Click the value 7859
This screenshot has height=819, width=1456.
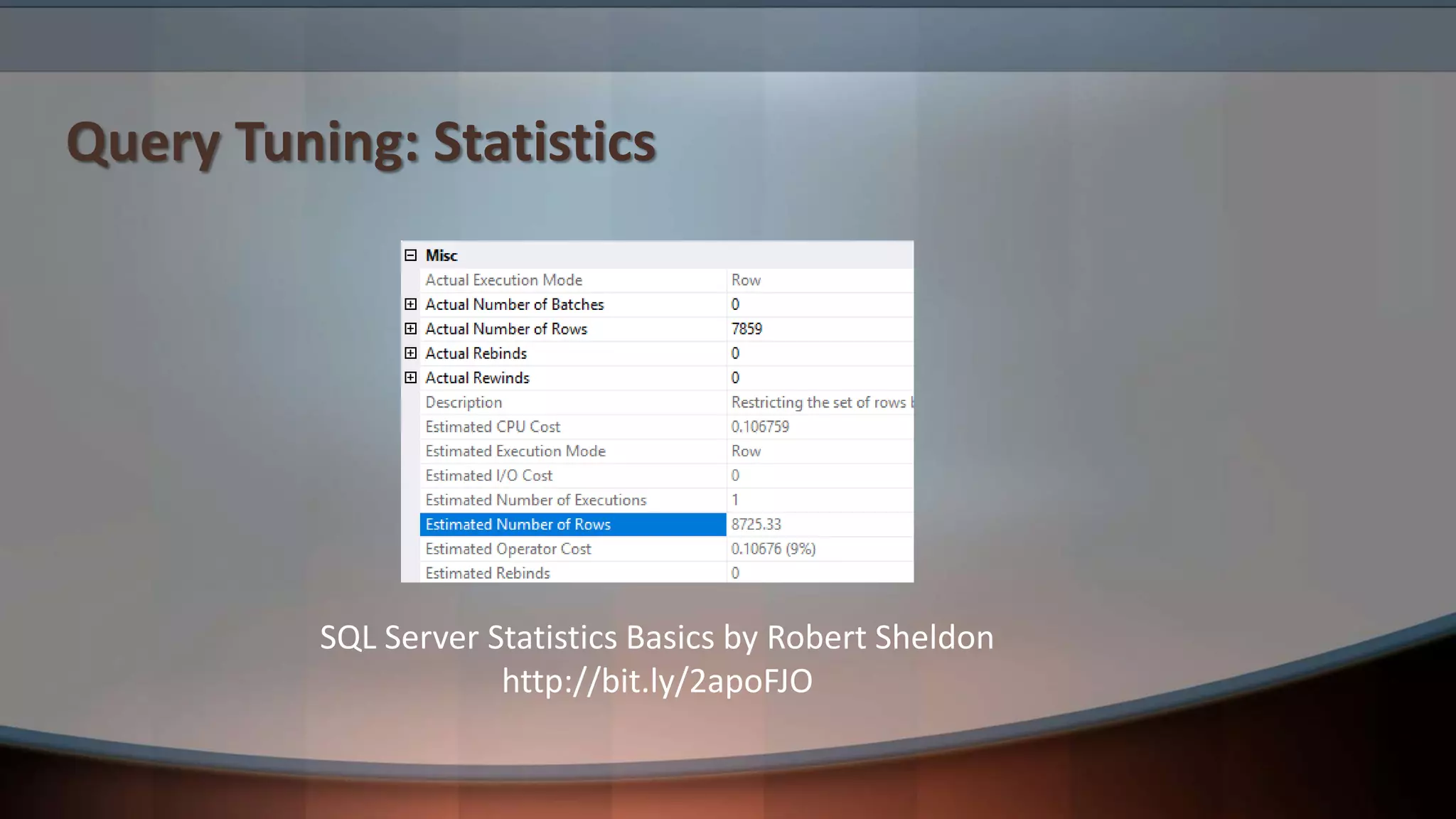point(746,328)
